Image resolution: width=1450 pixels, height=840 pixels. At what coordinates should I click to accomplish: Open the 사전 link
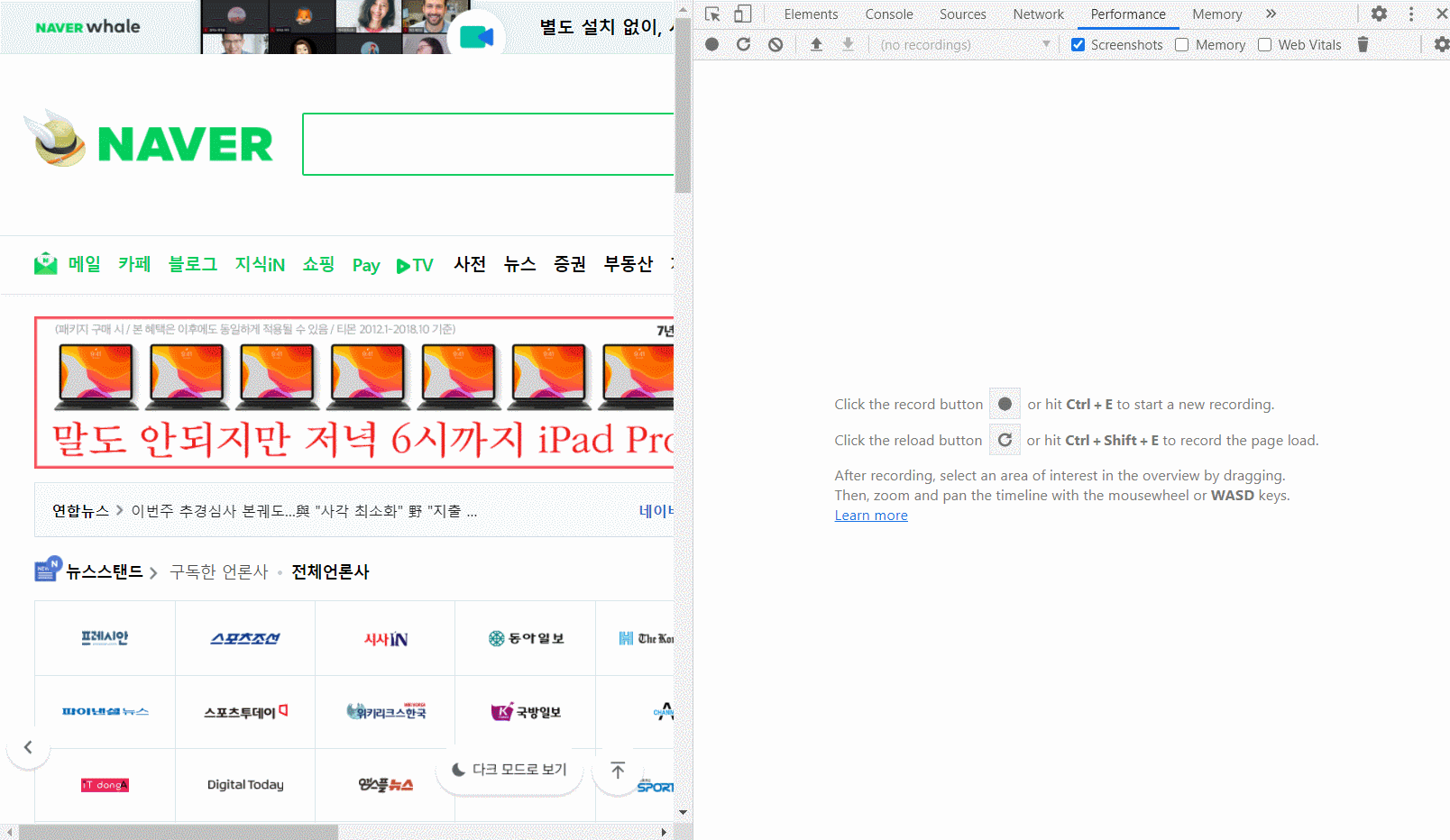470,264
